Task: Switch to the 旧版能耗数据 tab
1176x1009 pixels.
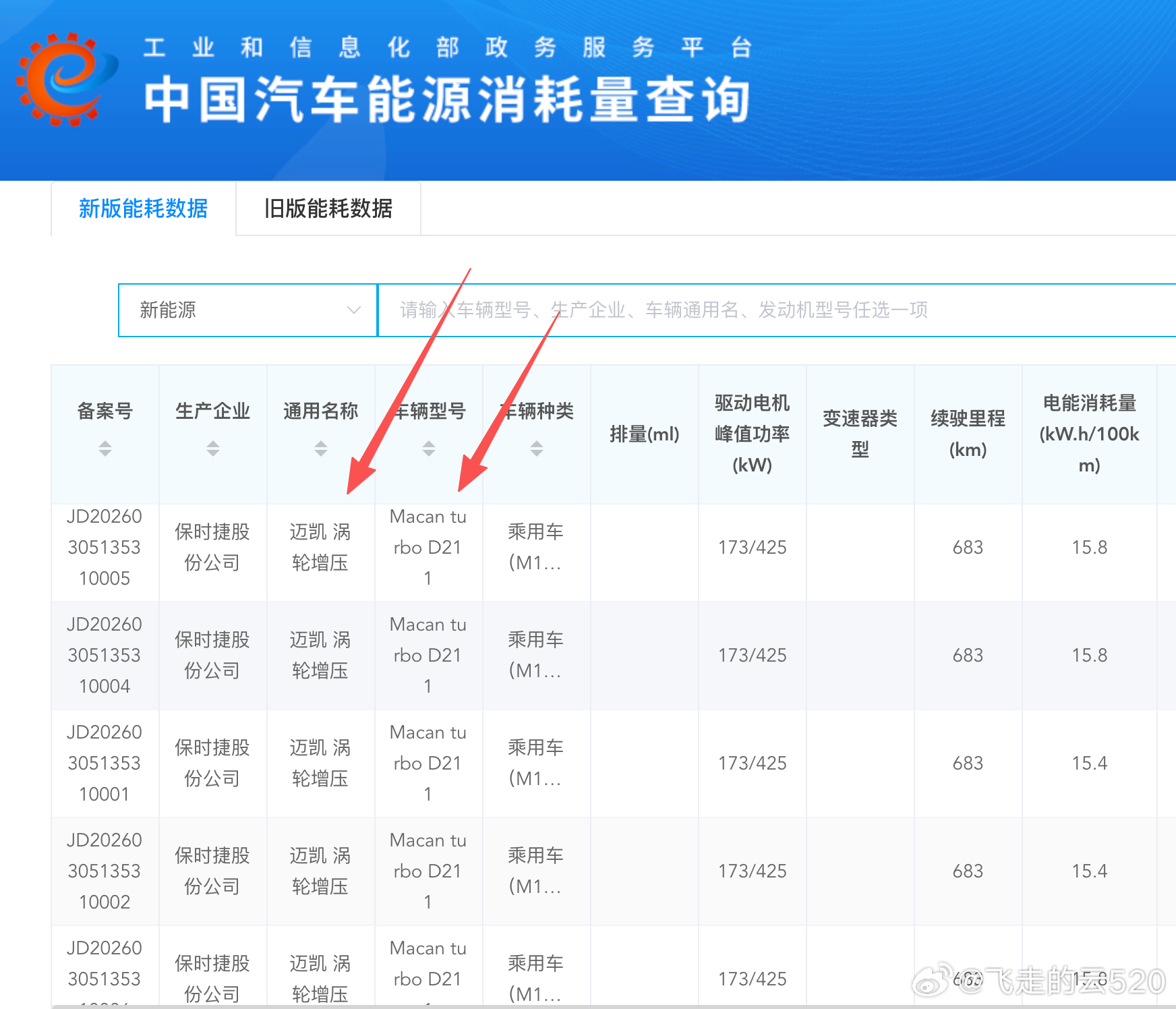Action: [x=328, y=208]
